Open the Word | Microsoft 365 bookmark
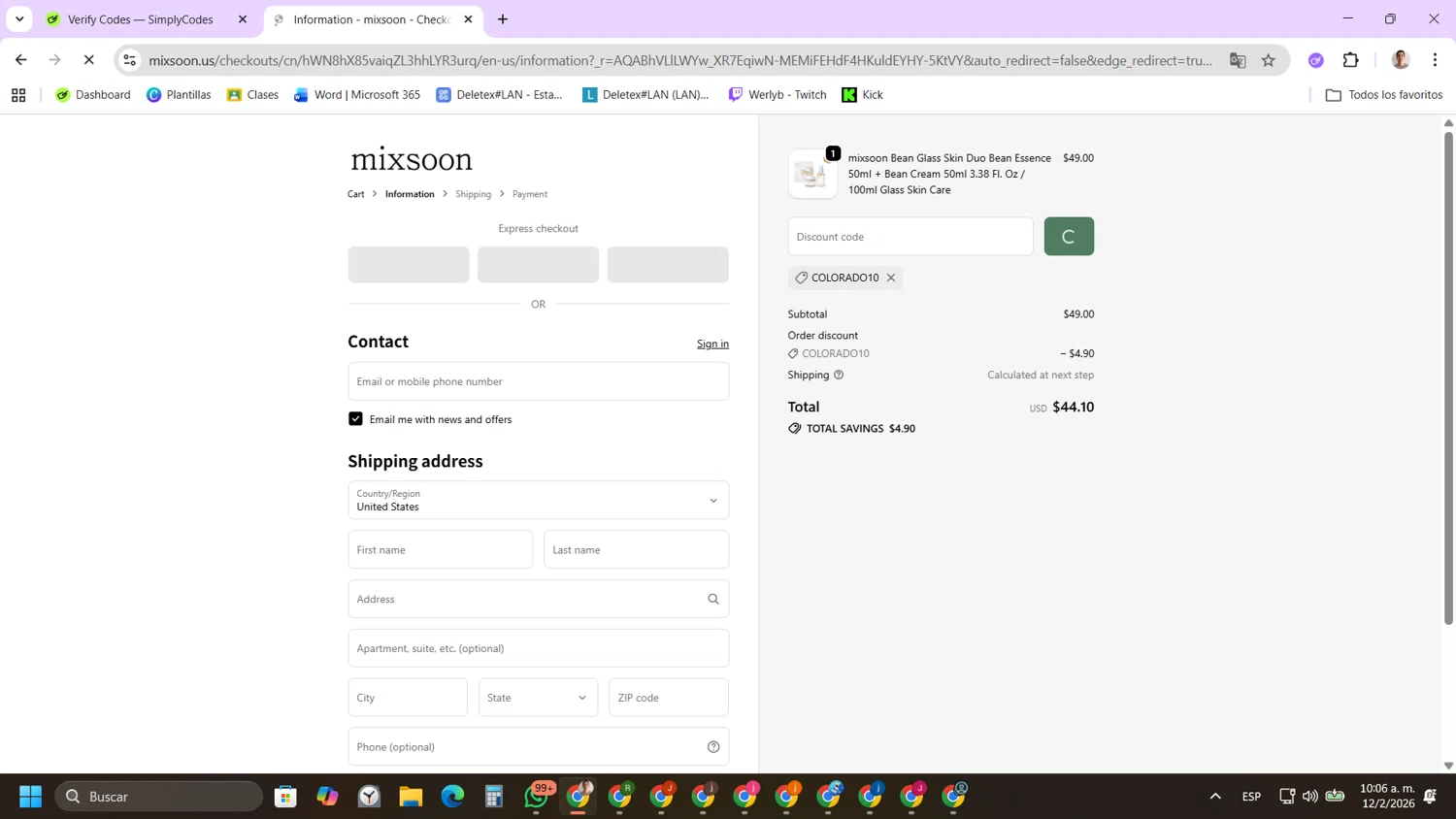Viewport: 1456px width, 819px height. pyautogui.click(x=357, y=95)
